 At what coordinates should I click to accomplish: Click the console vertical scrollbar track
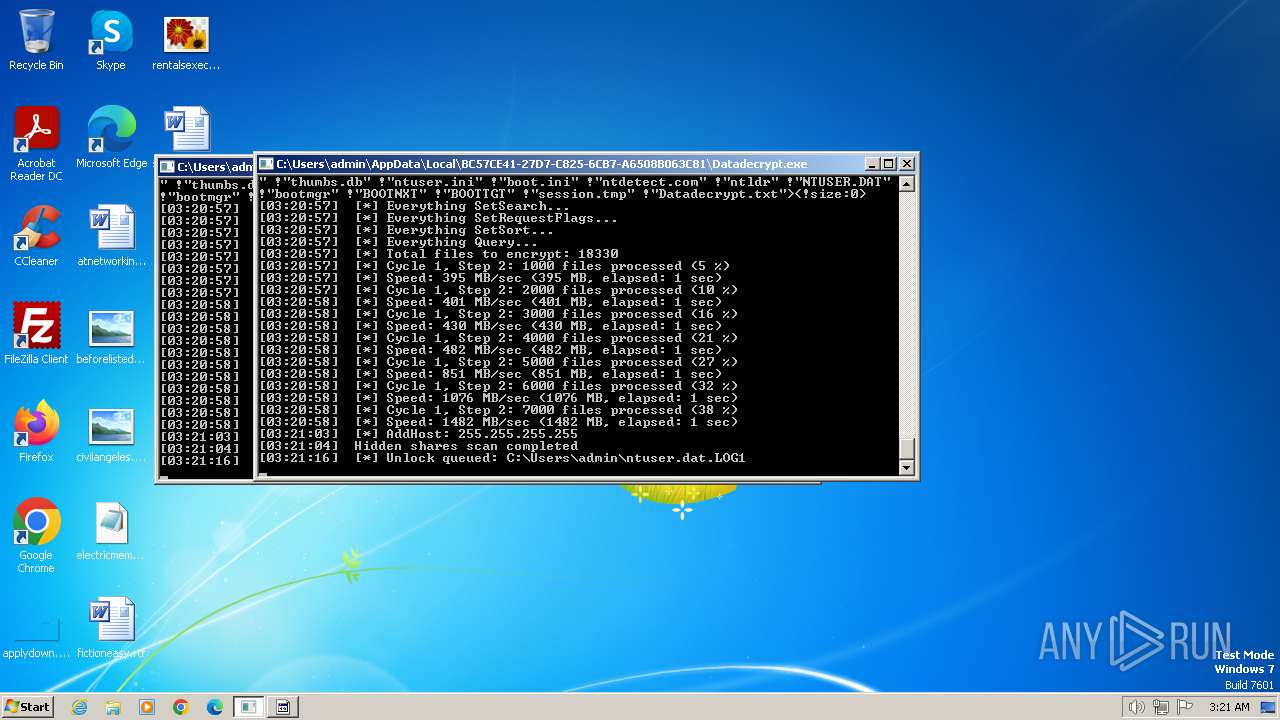(x=906, y=315)
